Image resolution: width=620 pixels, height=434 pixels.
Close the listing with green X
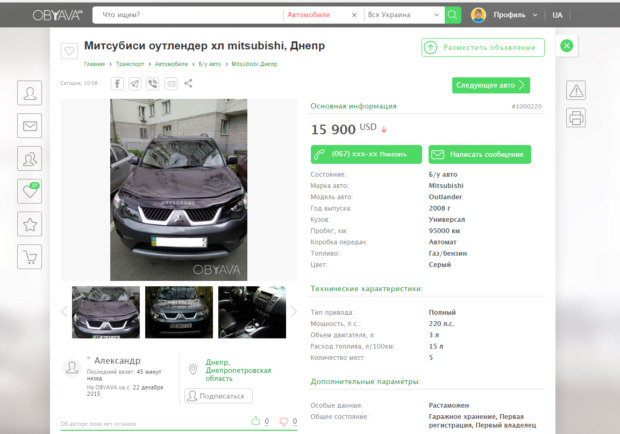click(566, 46)
